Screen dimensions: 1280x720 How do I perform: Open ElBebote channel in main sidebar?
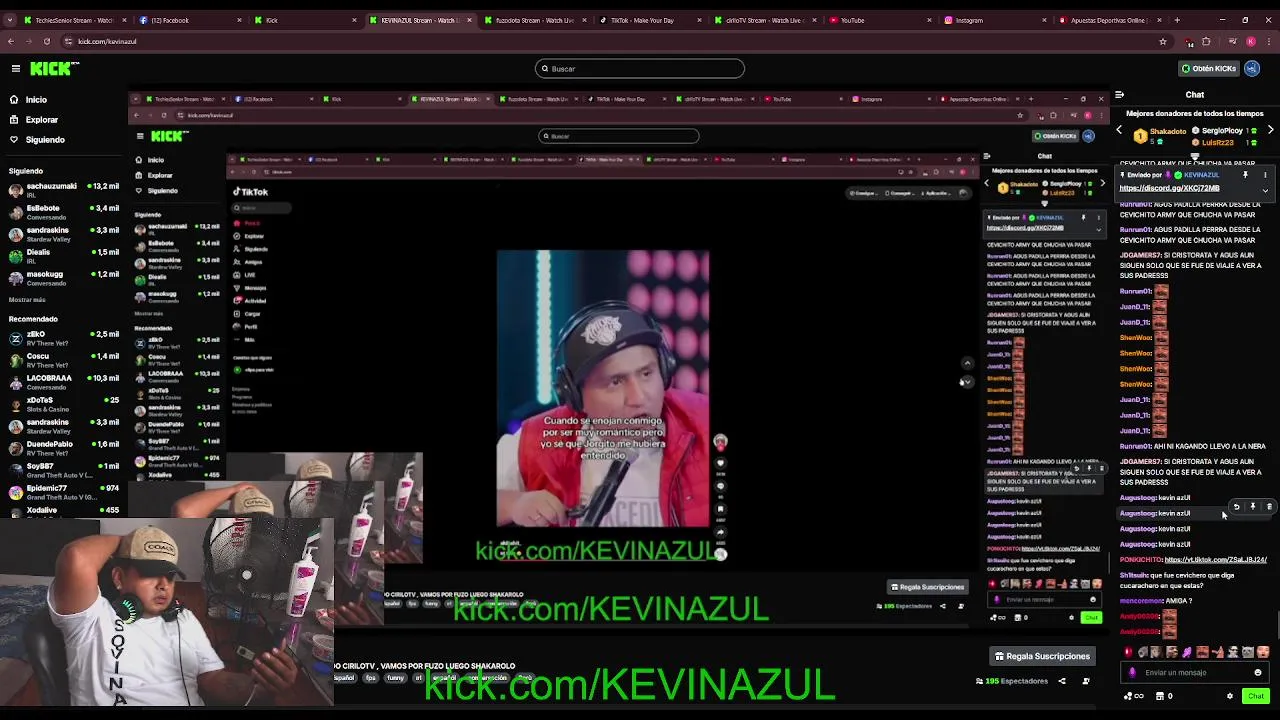point(64,212)
